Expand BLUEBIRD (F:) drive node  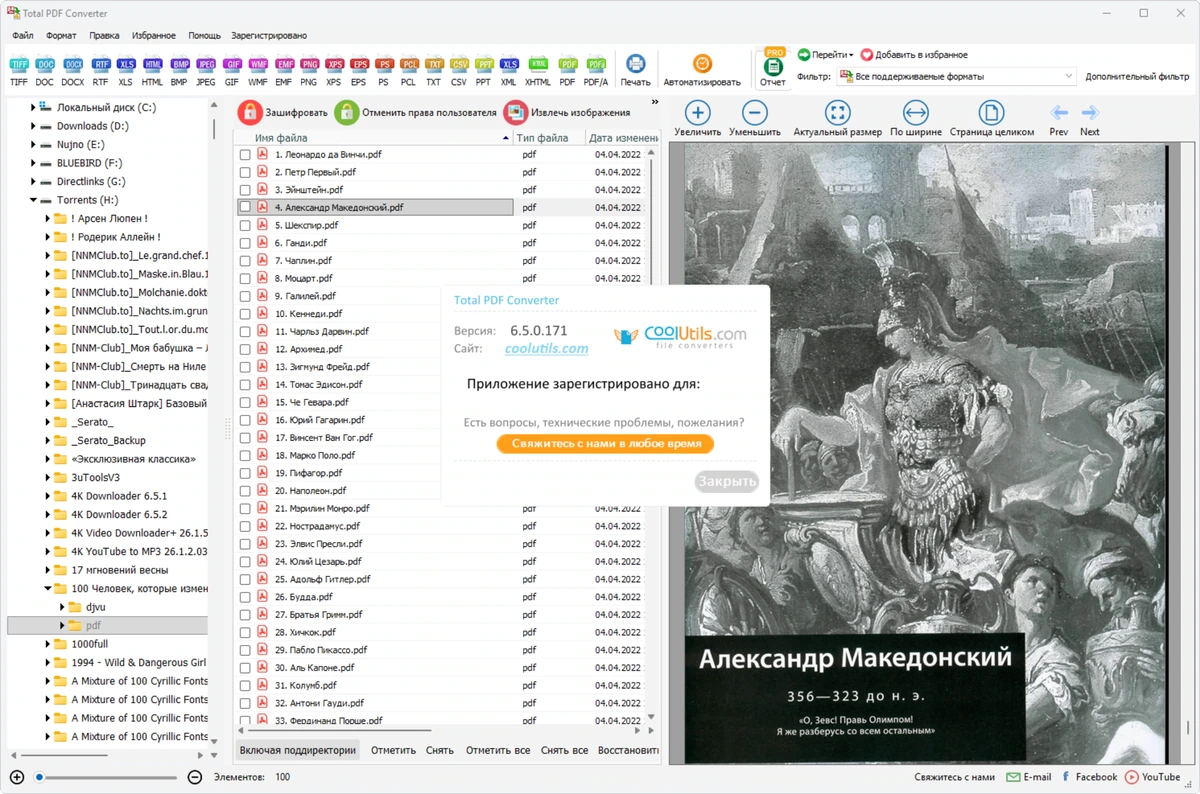click(33, 163)
